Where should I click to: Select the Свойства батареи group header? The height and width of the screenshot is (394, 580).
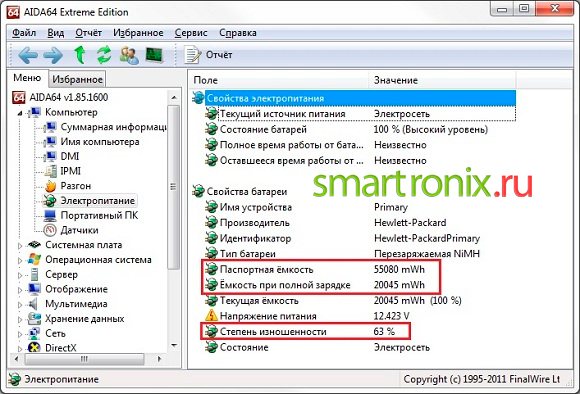(x=240, y=192)
